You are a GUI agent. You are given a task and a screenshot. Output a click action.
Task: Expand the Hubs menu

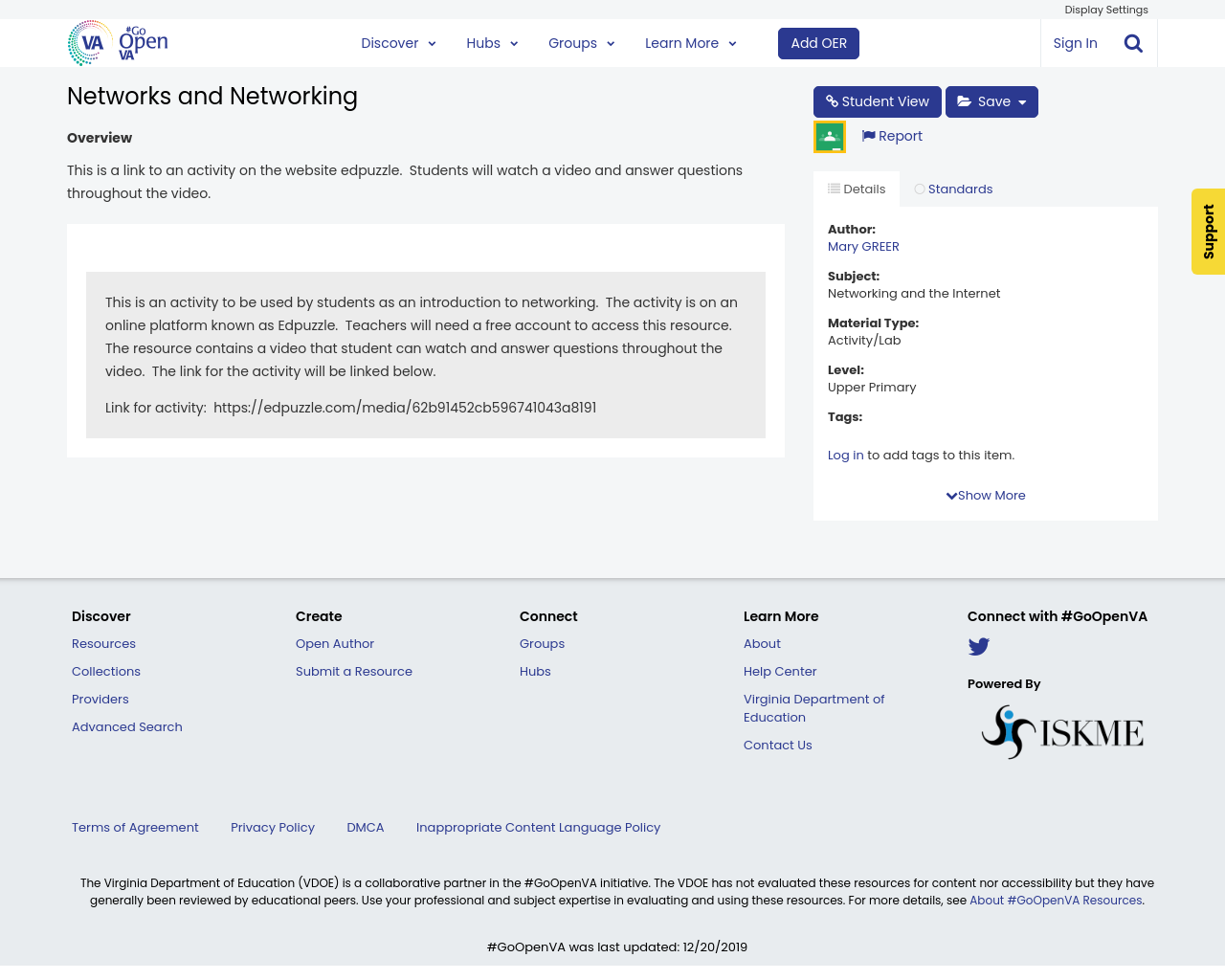tap(492, 43)
